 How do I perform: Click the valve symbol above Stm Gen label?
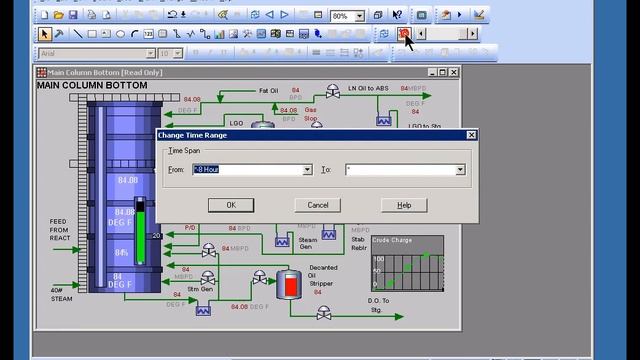[x=208, y=278]
